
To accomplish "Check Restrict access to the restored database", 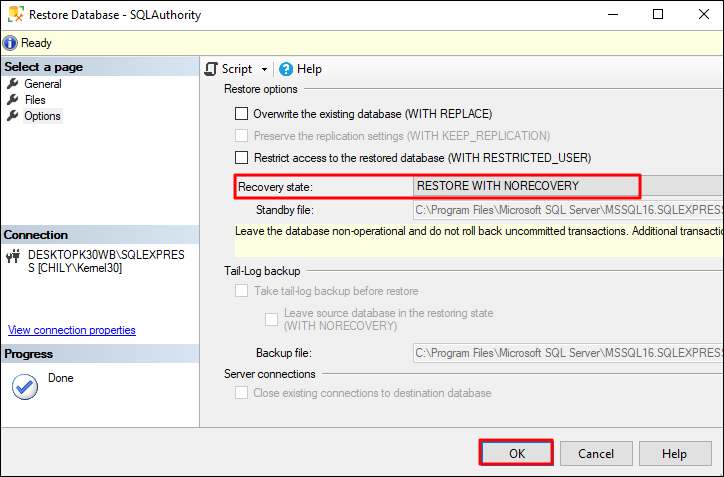I will coord(241,158).
